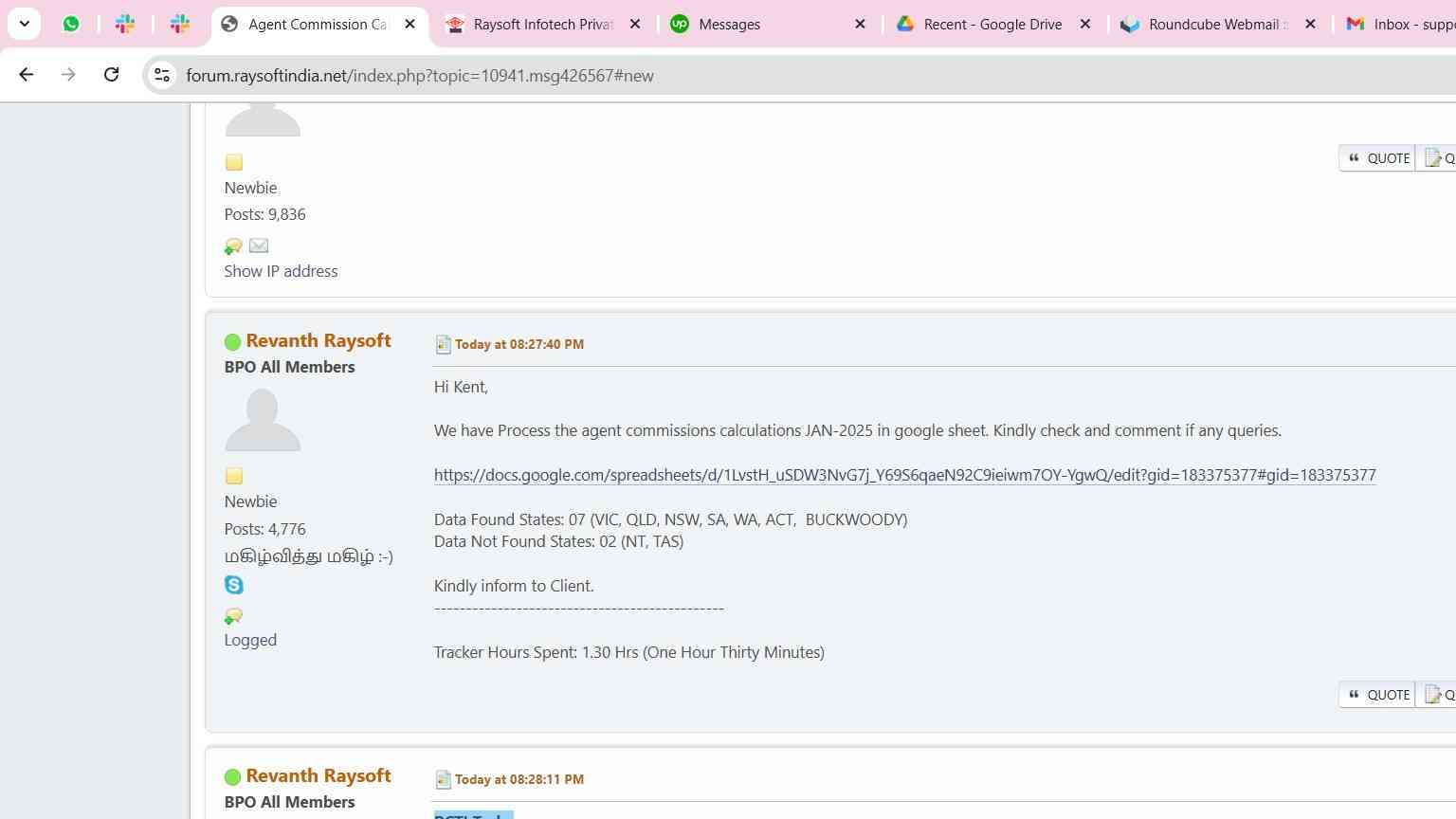The width and height of the screenshot is (1456, 819).
Task: Open the Google Sheets spreadsheet link
Action: pyautogui.click(x=904, y=475)
